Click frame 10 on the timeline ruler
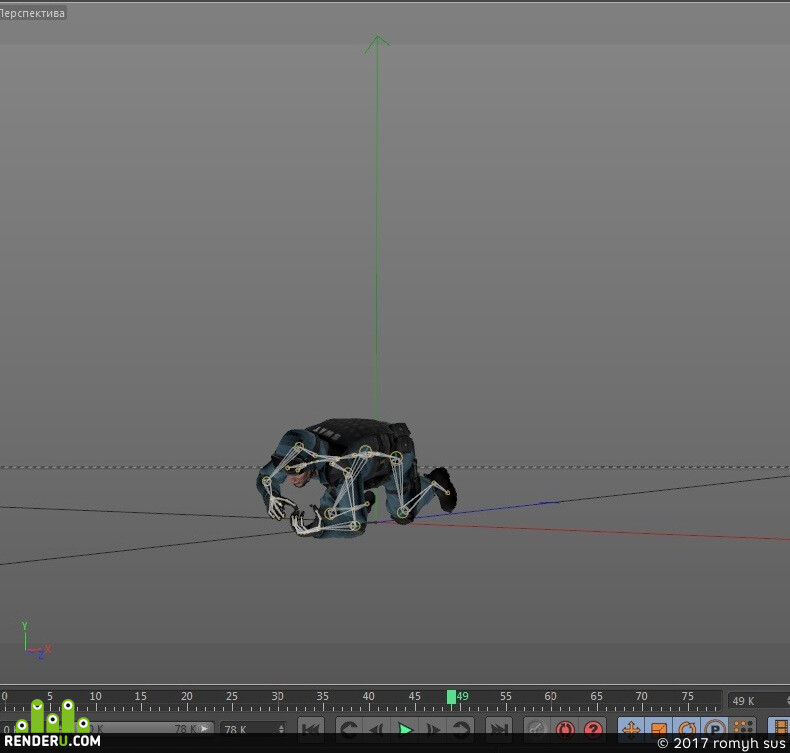Screen dimensions: 790x753 click(x=96, y=697)
